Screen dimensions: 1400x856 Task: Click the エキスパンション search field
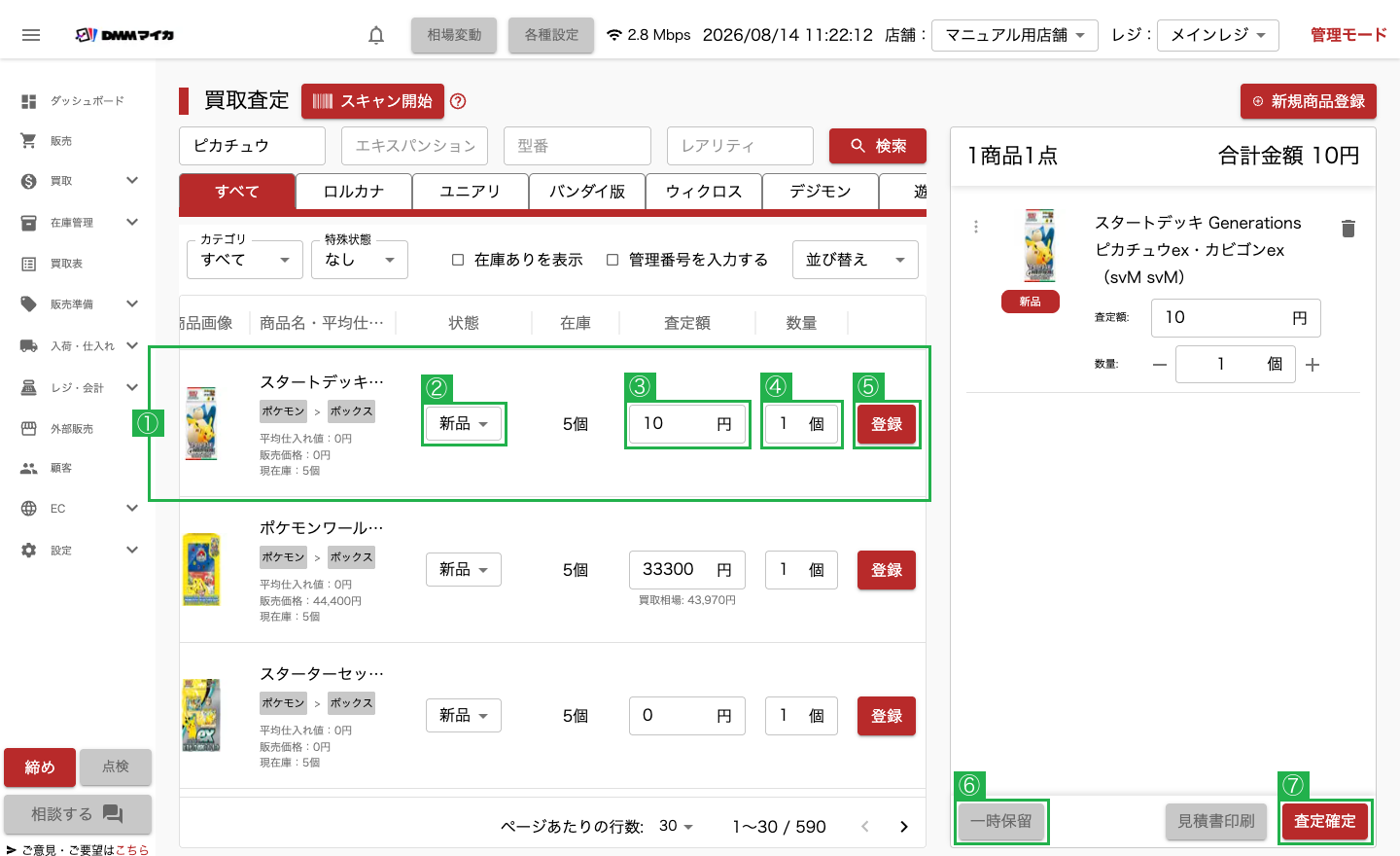414,146
